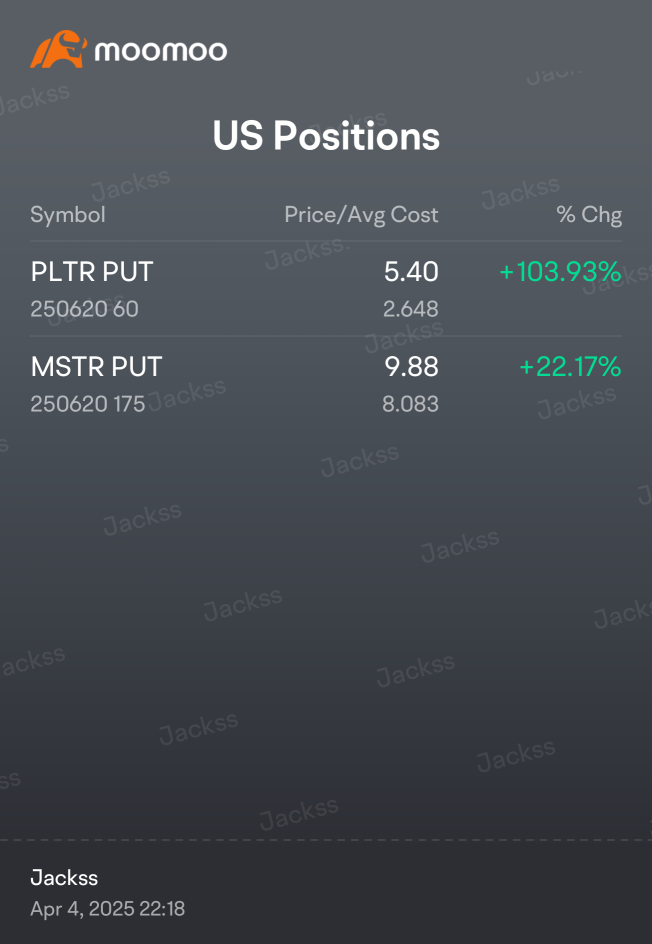Image resolution: width=652 pixels, height=944 pixels.
Task: Click MSTR average cost 8.083
Action: (x=411, y=404)
